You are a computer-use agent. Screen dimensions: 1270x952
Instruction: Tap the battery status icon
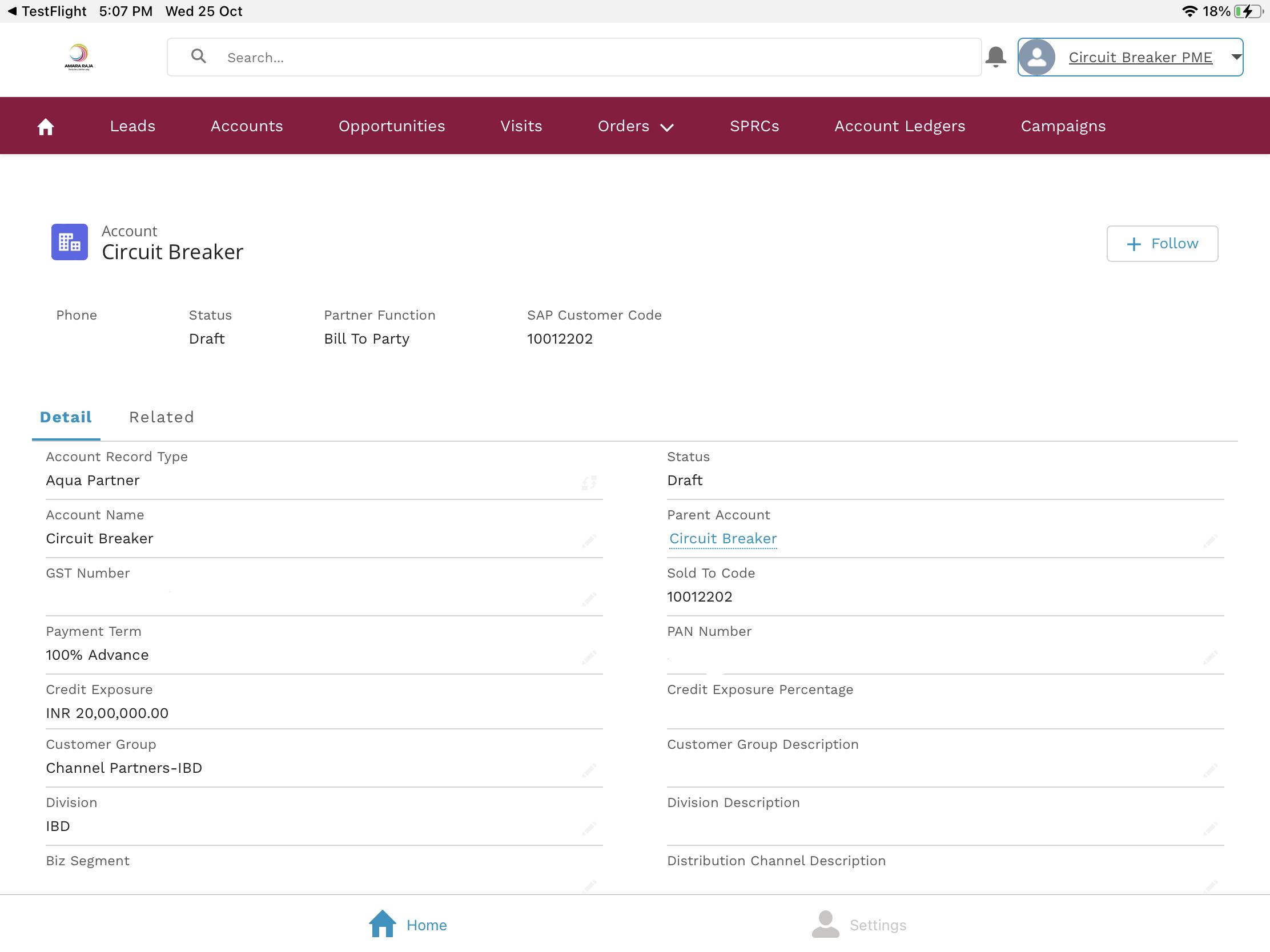tap(1249, 11)
